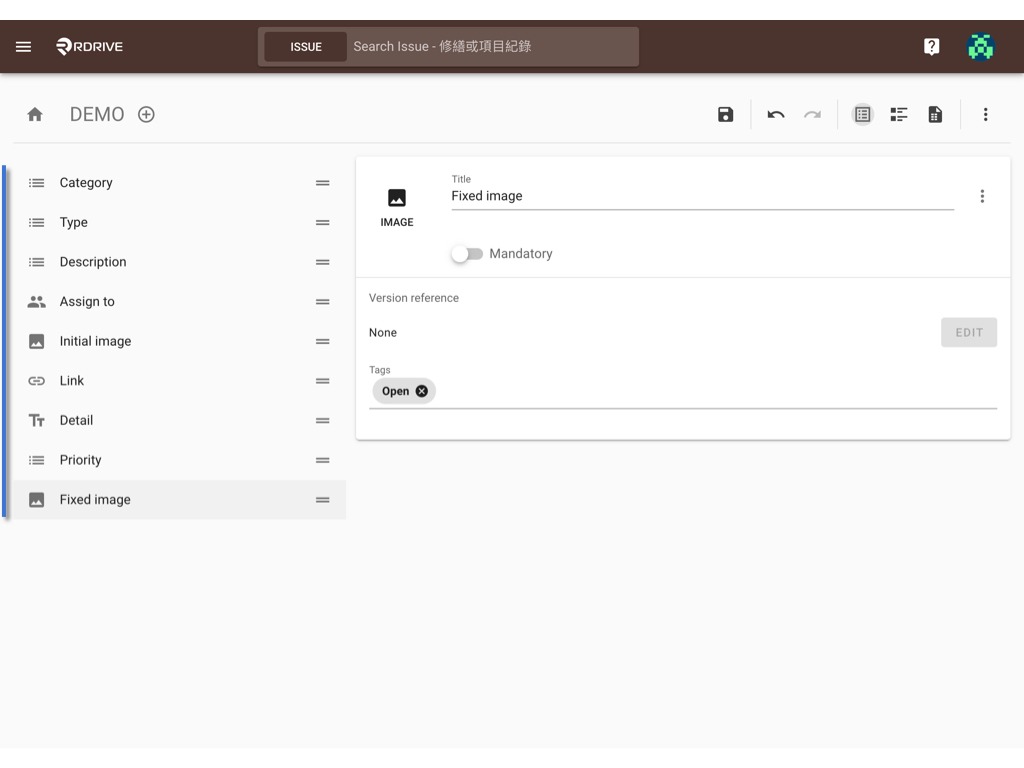Select the Initial image field
The image size is (1024, 768).
coord(179,342)
